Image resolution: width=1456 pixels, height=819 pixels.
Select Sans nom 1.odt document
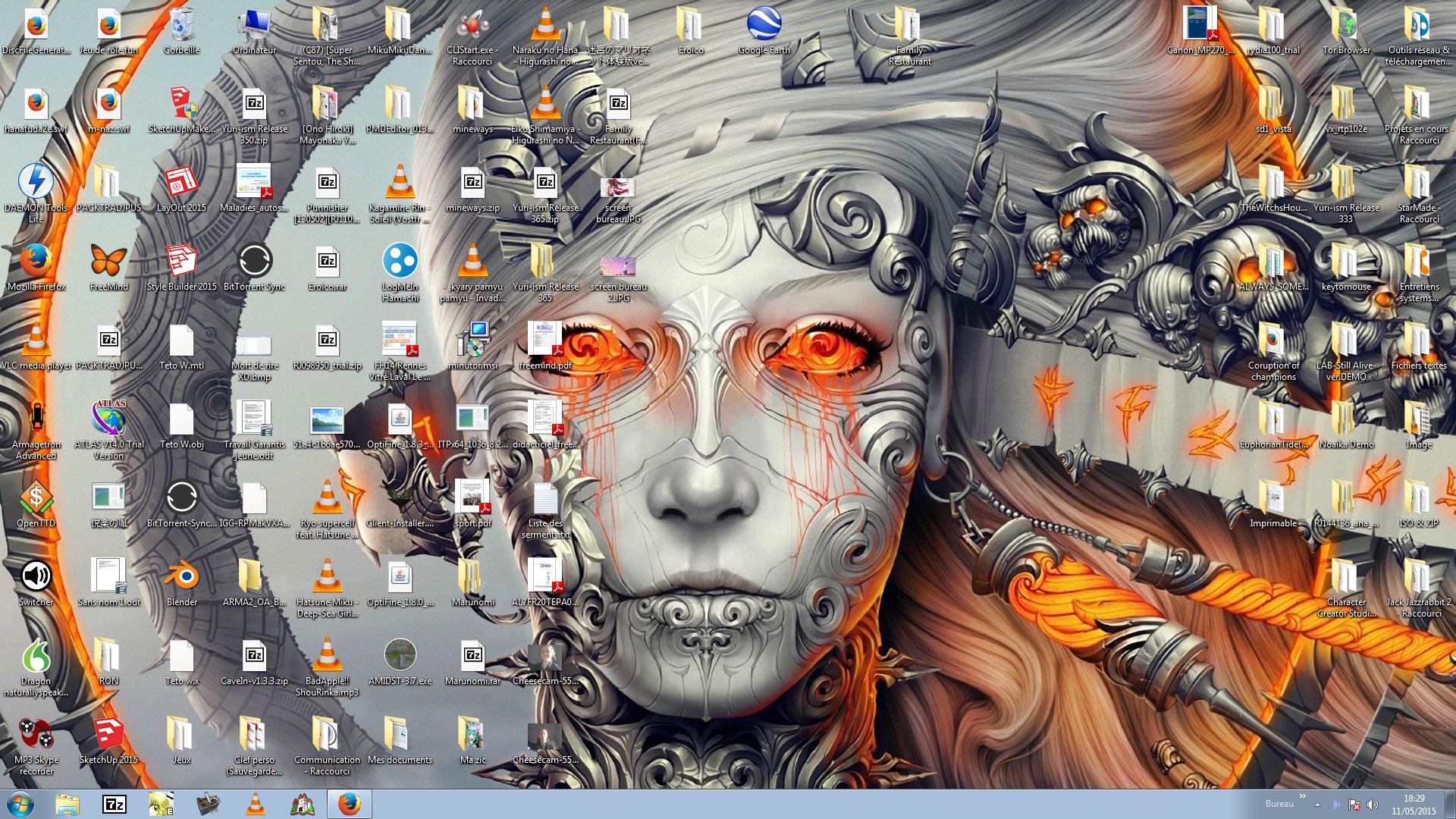(x=108, y=582)
